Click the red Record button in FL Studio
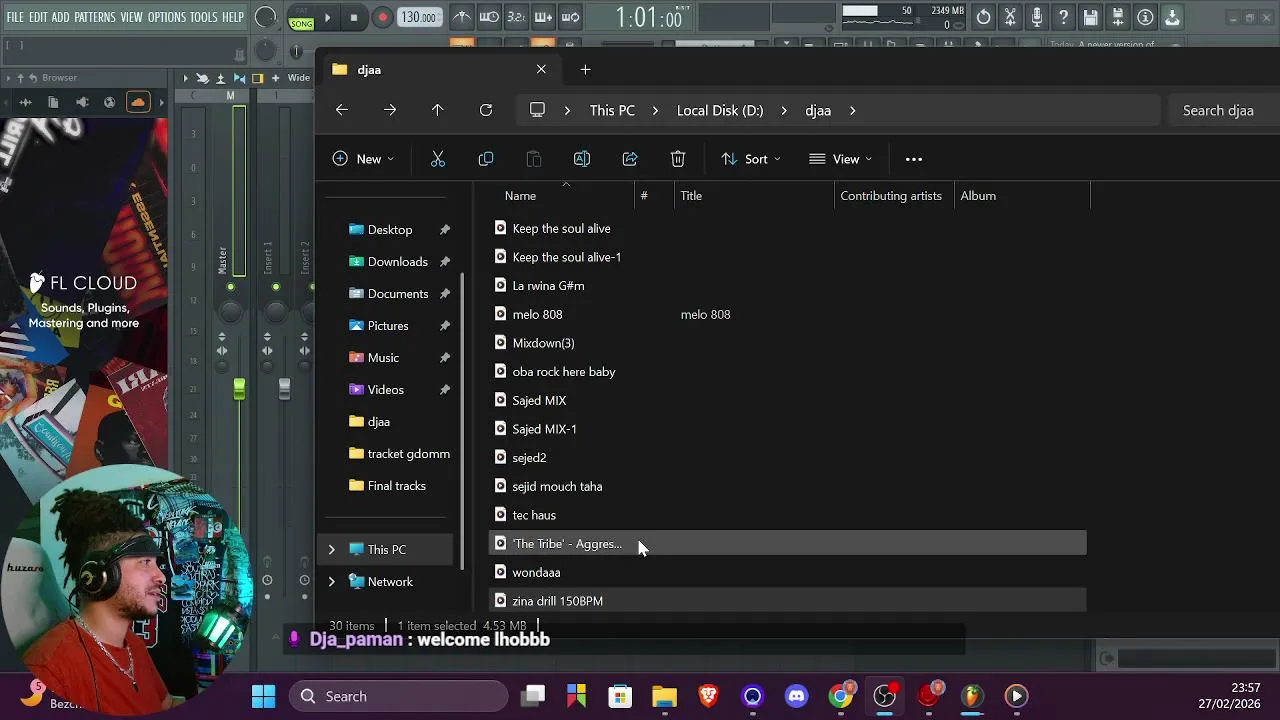This screenshot has width=1280, height=720. click(382, 17)
